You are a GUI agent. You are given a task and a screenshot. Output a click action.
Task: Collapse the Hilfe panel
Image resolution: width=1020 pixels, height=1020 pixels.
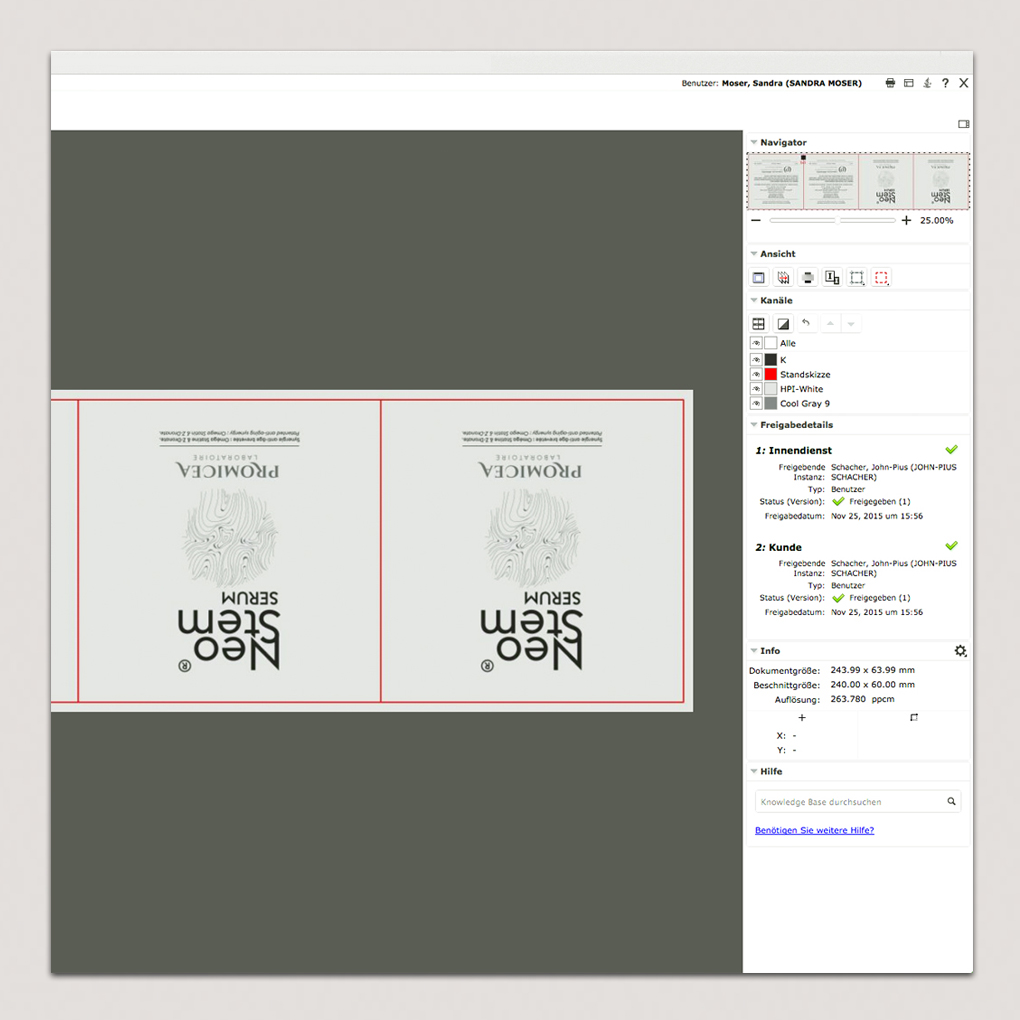[x=754, y=771]
